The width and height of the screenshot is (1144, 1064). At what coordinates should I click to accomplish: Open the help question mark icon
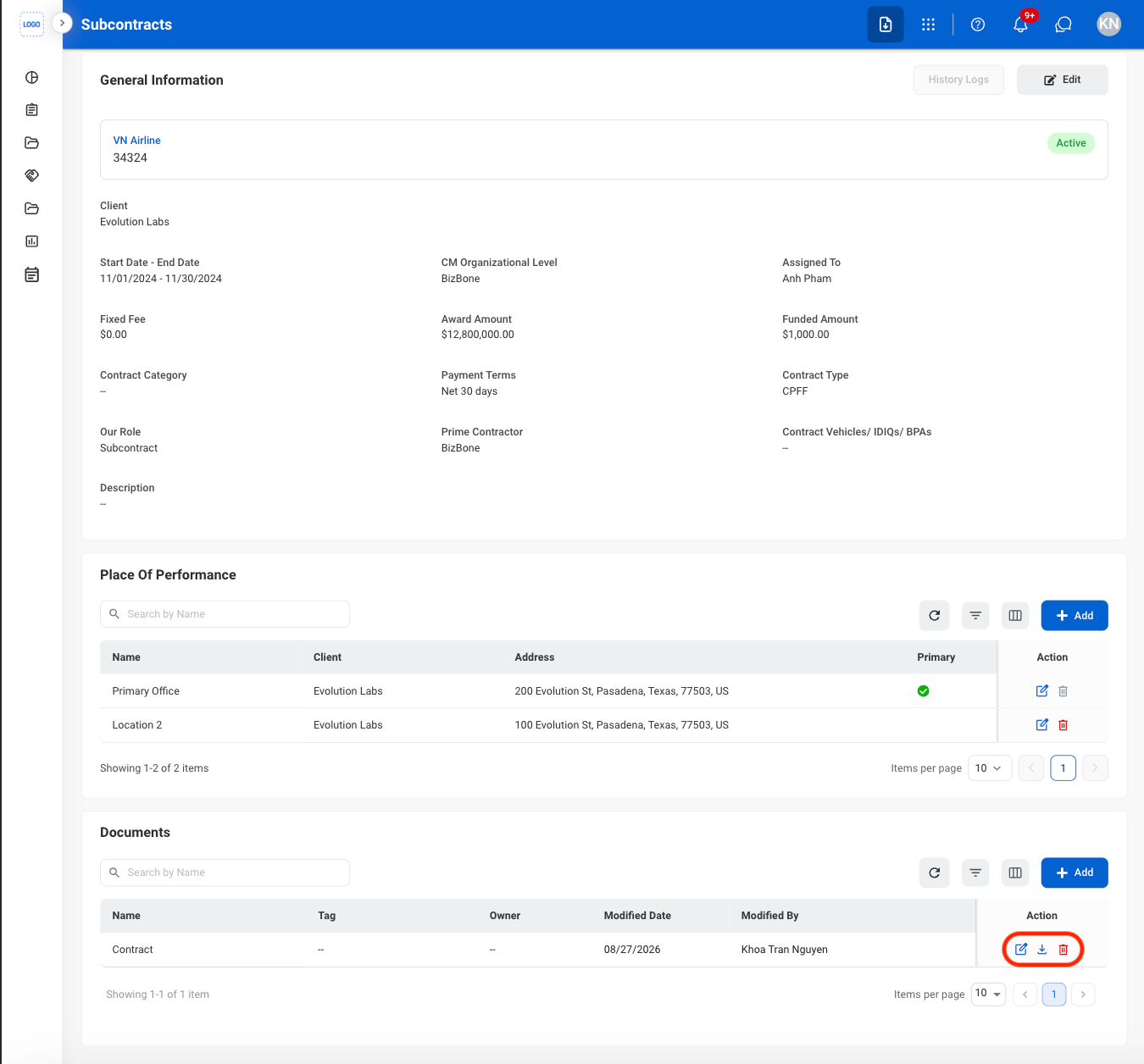[978, 25]
